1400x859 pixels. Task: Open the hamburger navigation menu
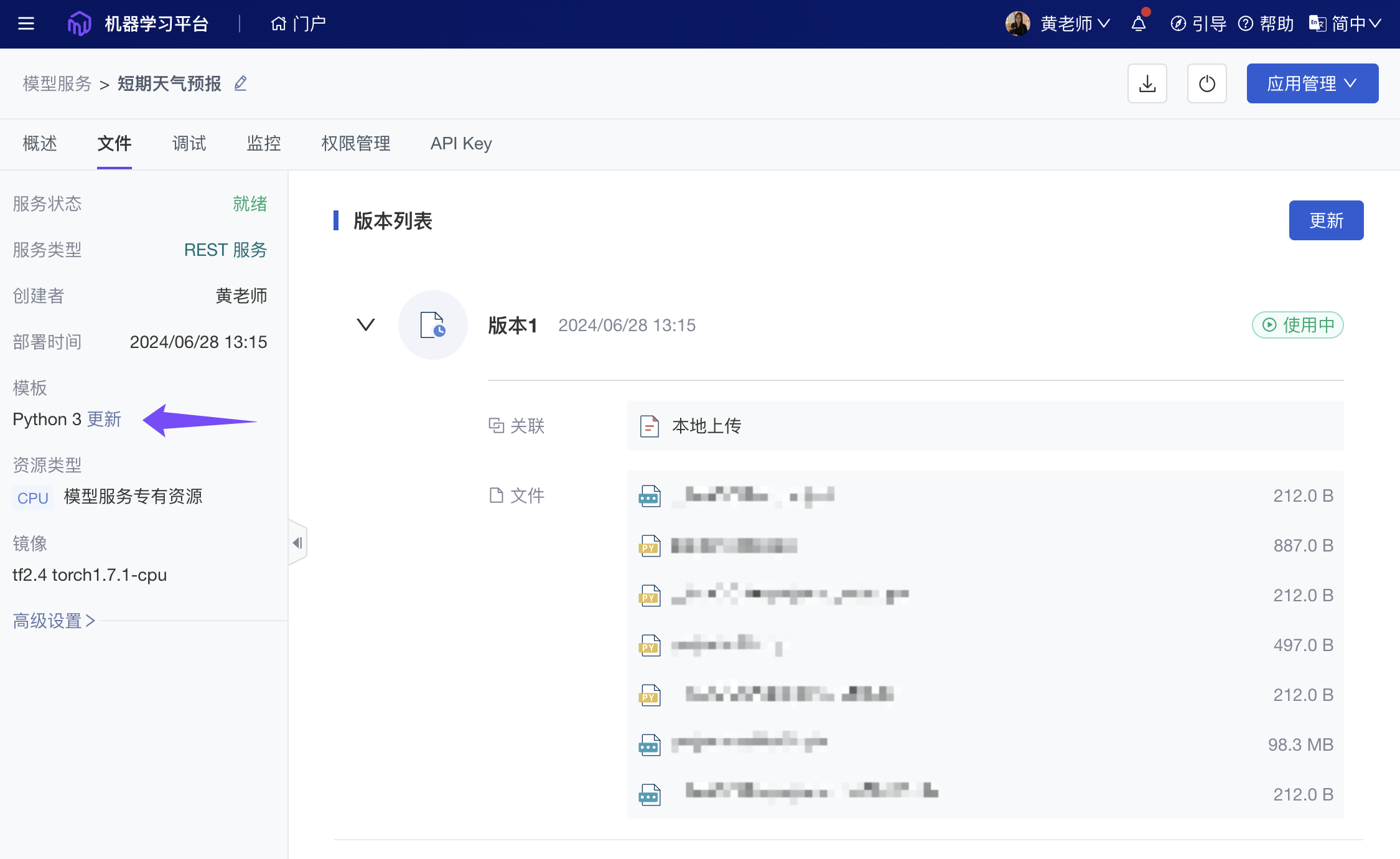(26, 23)
